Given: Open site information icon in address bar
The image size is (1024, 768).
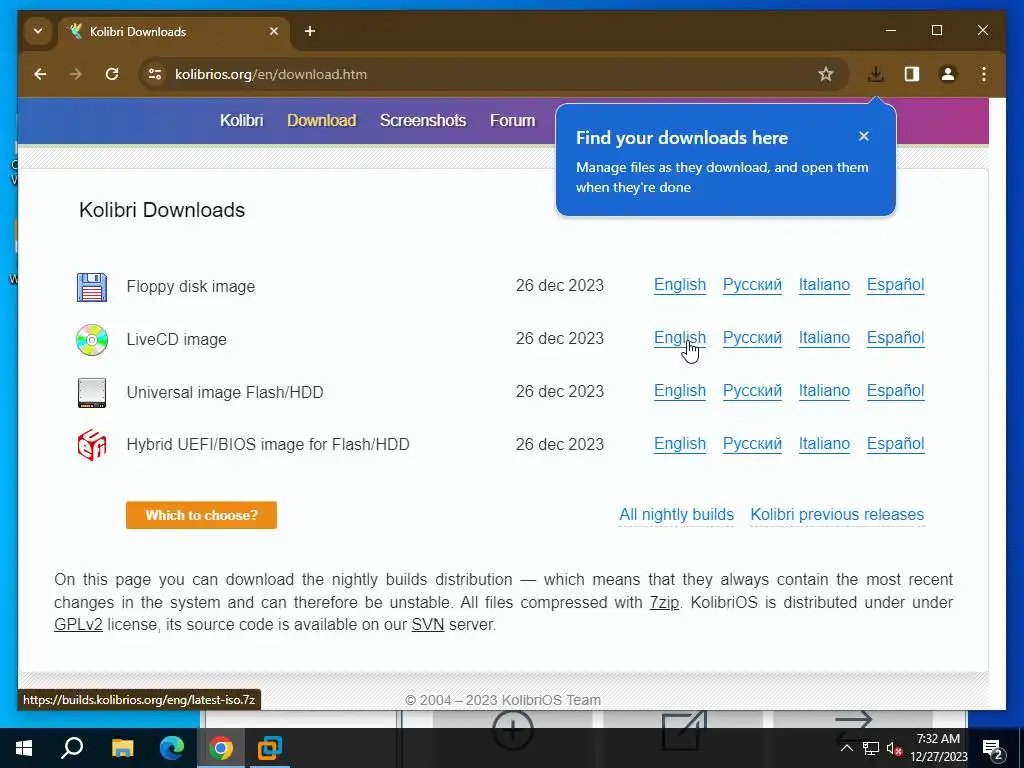Looking at the screenshot, I should click(x=155, y=74).
